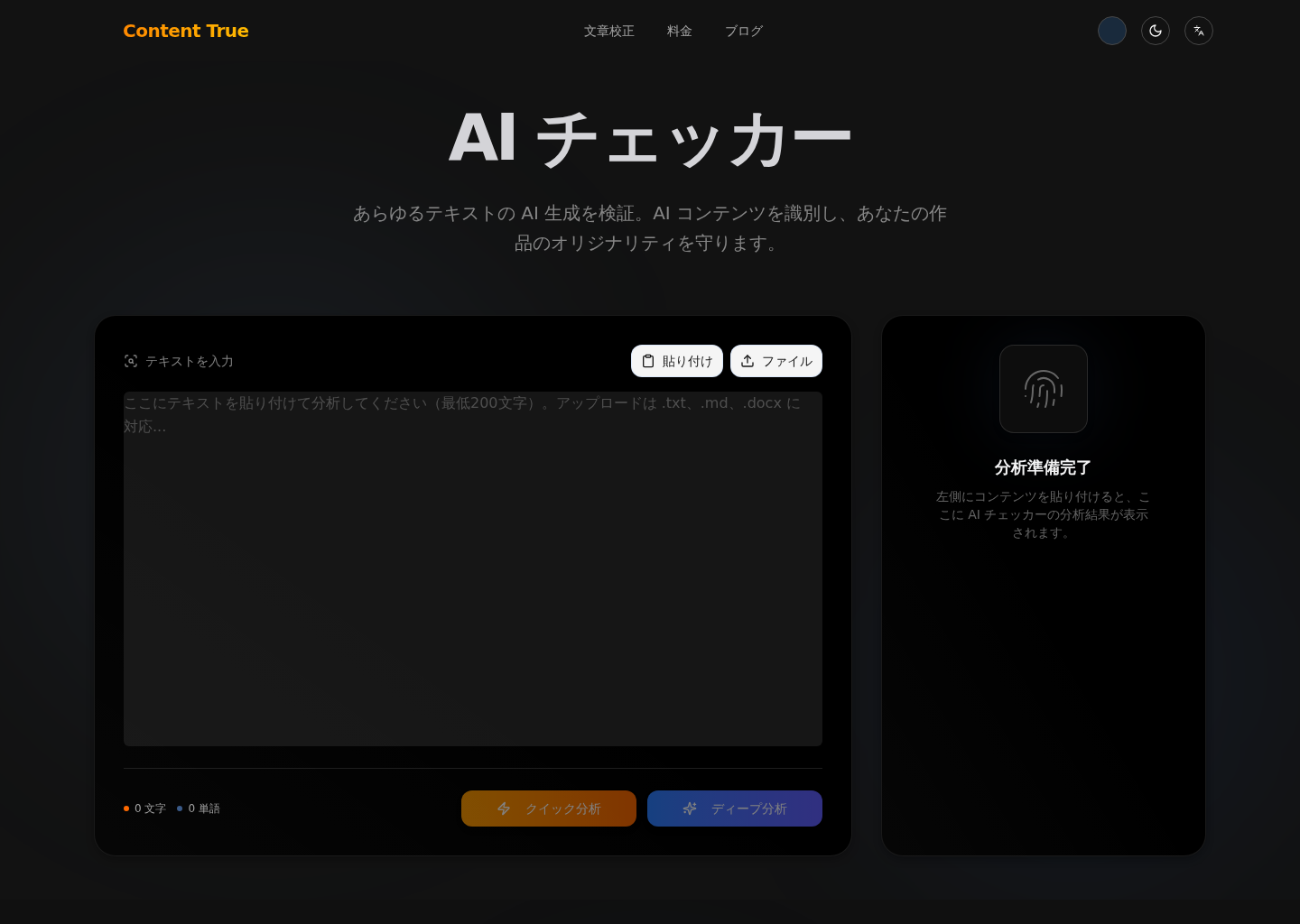Click the 貼り付け paste button
Image resolution: width=1300 pixels, height=924 pixels.
pos(677,361)
